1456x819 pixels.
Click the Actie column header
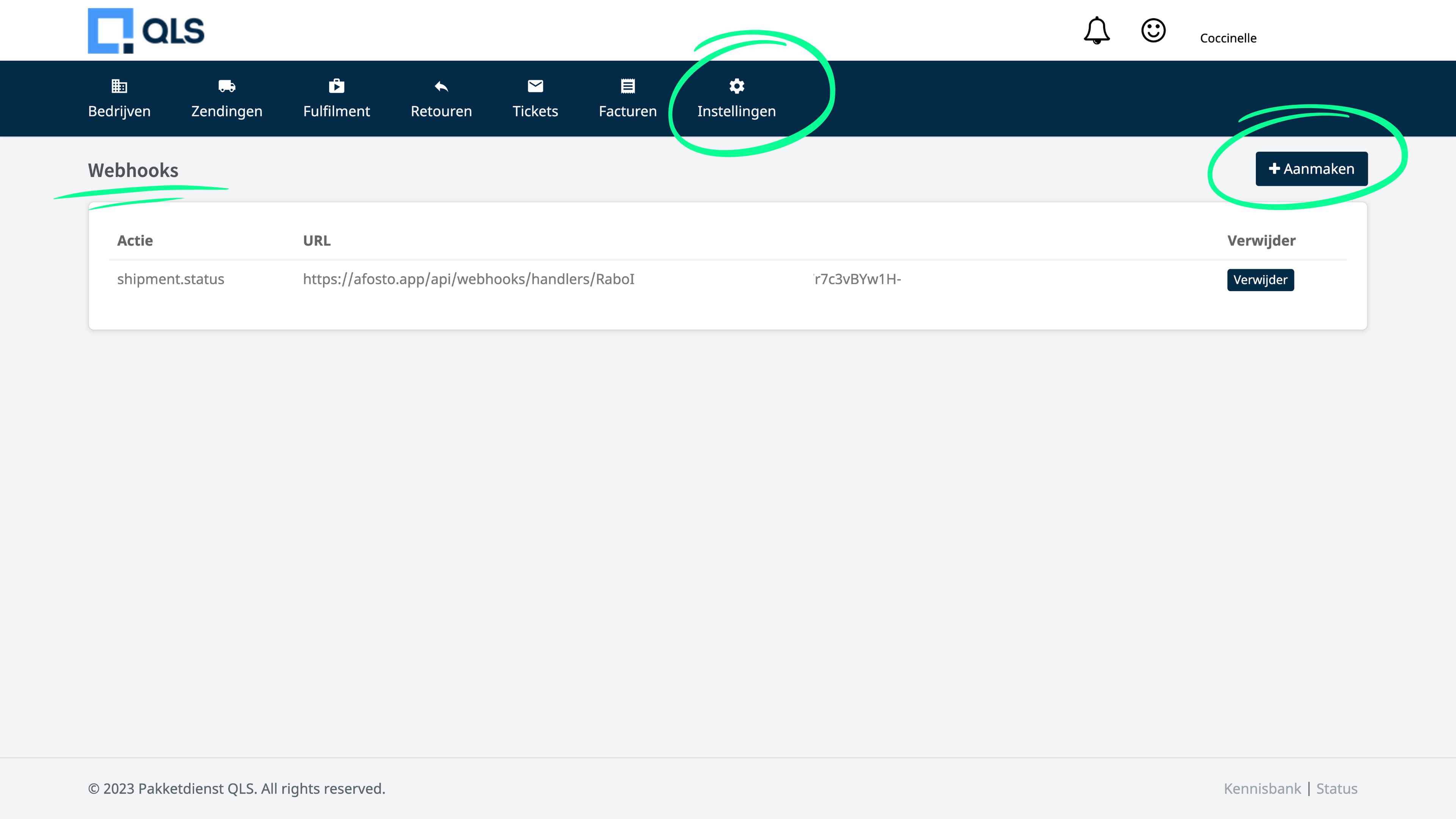click(135, 241)
